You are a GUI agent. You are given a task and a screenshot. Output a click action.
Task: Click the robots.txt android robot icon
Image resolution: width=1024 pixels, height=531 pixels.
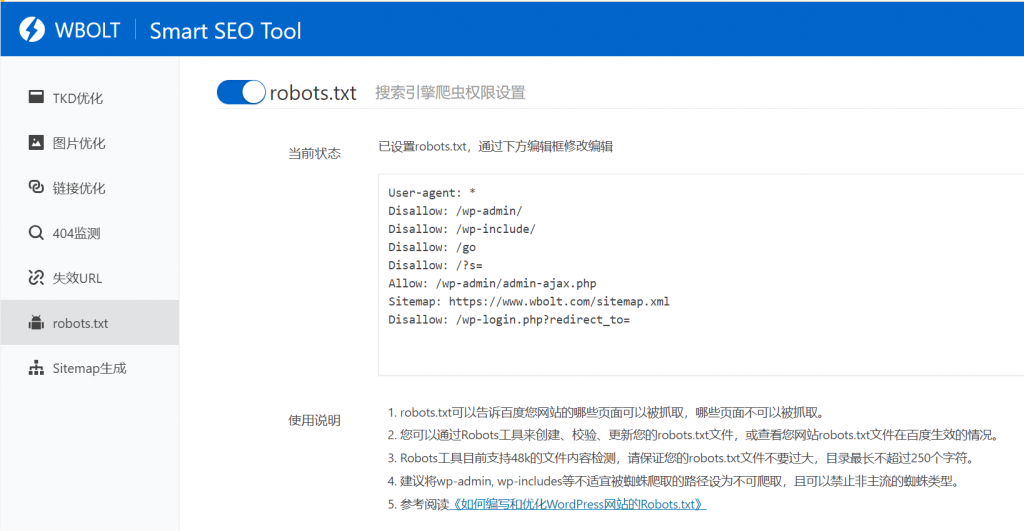[x=36, y=323]
